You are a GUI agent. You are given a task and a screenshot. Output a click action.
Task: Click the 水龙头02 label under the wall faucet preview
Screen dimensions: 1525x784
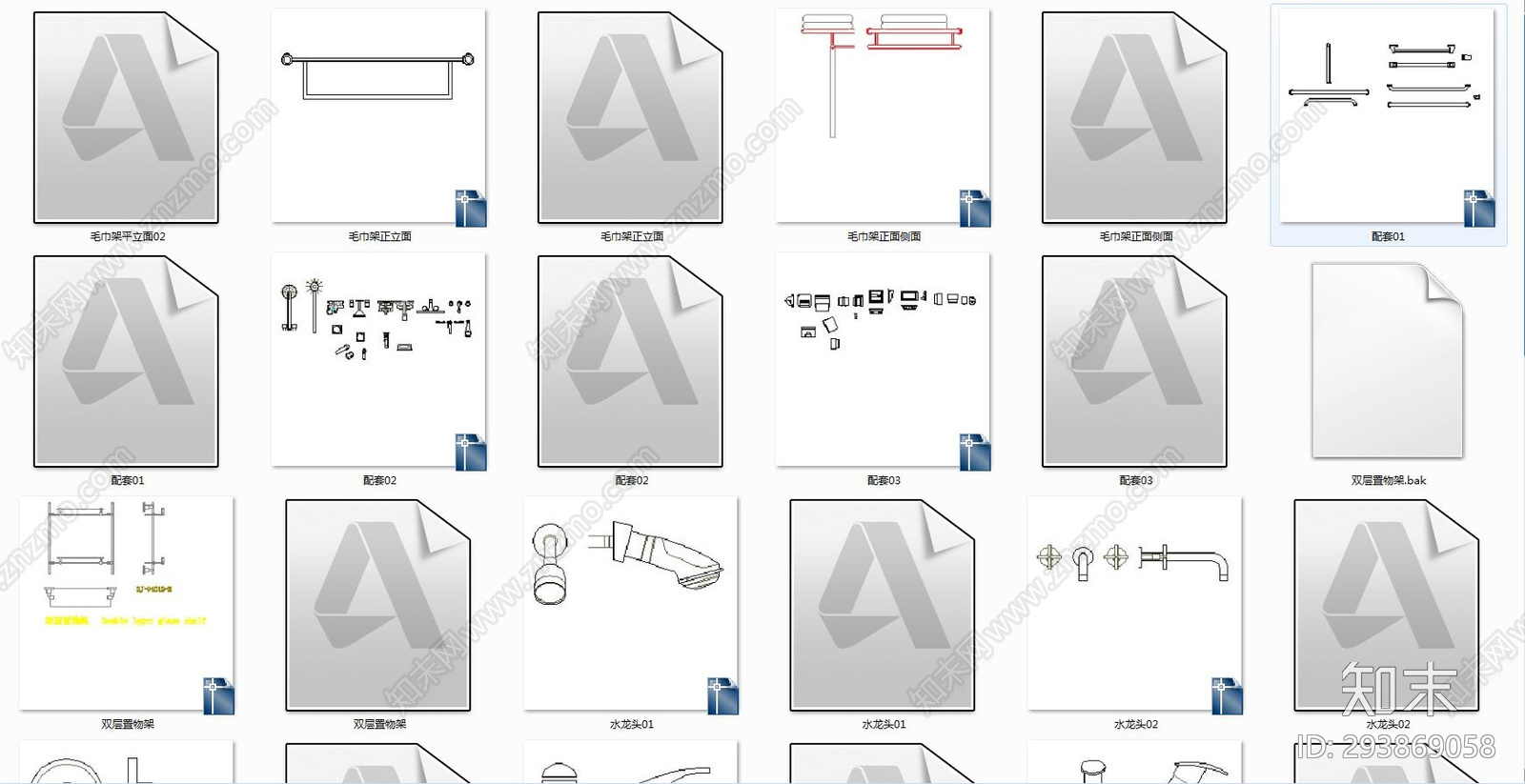click(x=1136, y=724)
